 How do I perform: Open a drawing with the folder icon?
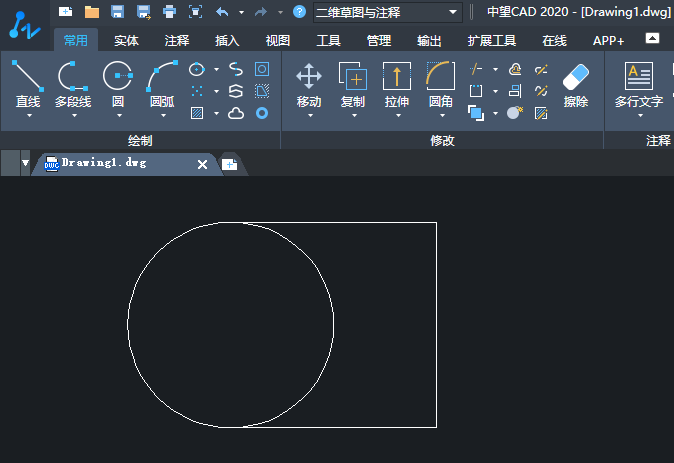92,12
